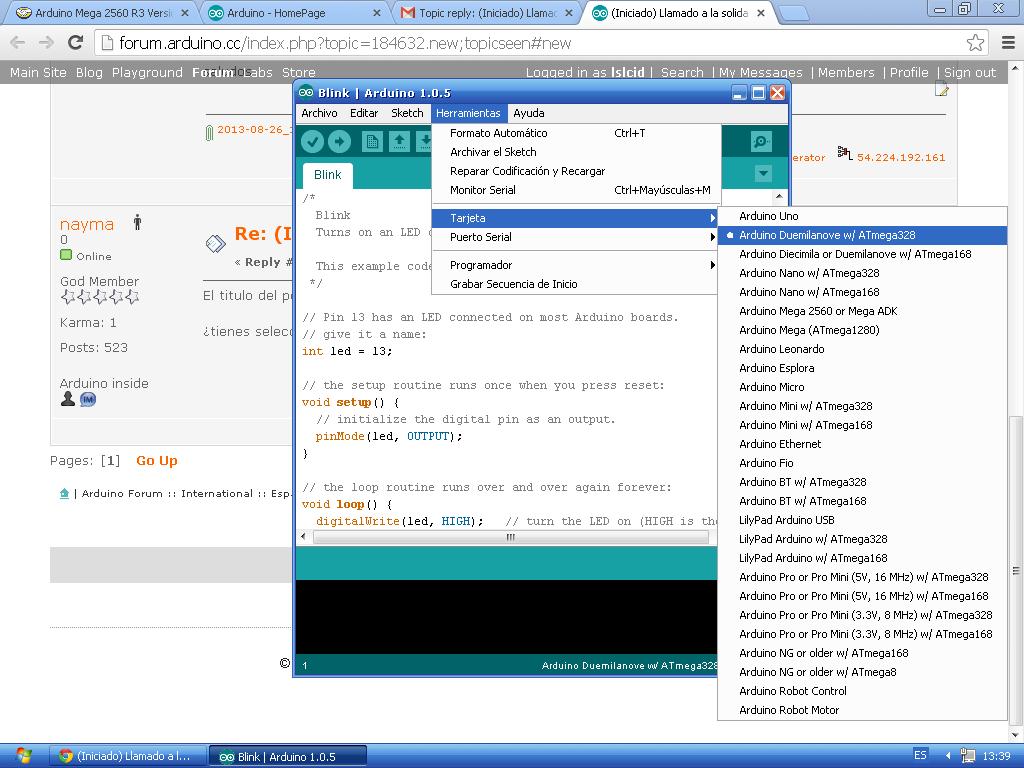
Task: Click the Go Up link
Action: (x=157, y=460)
